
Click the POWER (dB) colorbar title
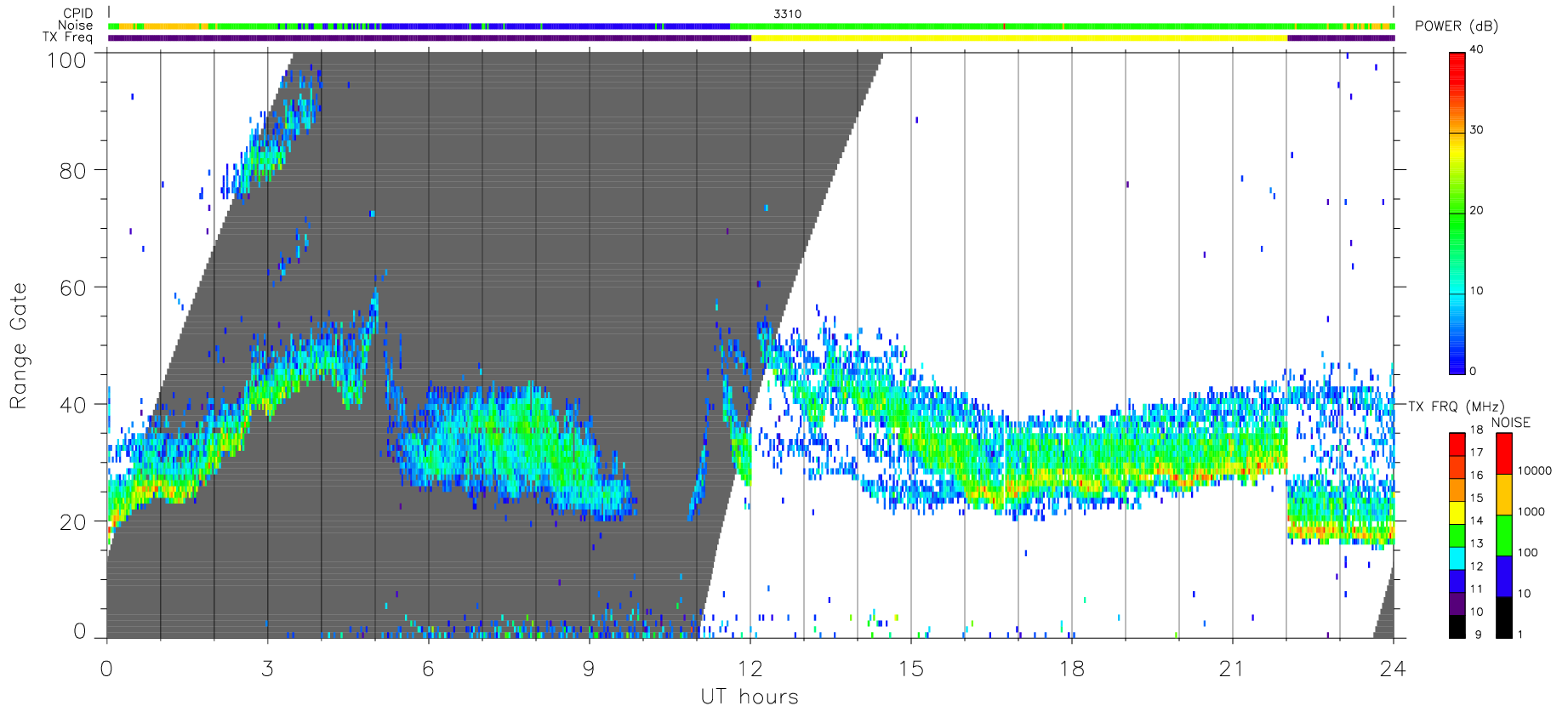1457,26
